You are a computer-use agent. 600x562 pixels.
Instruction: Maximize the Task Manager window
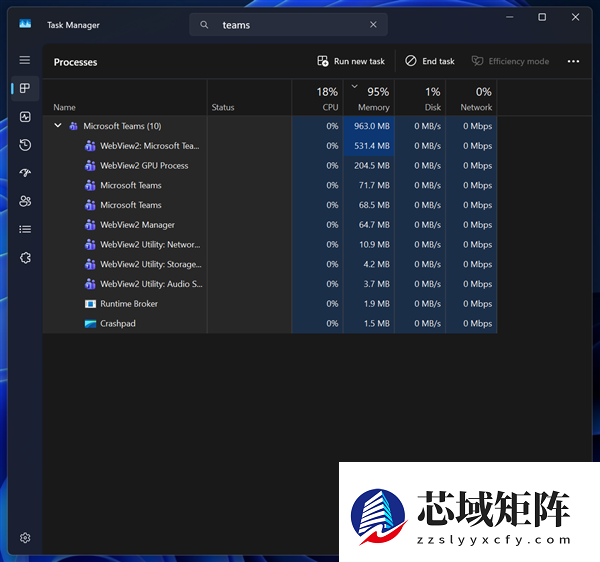(x=542, y=17)
